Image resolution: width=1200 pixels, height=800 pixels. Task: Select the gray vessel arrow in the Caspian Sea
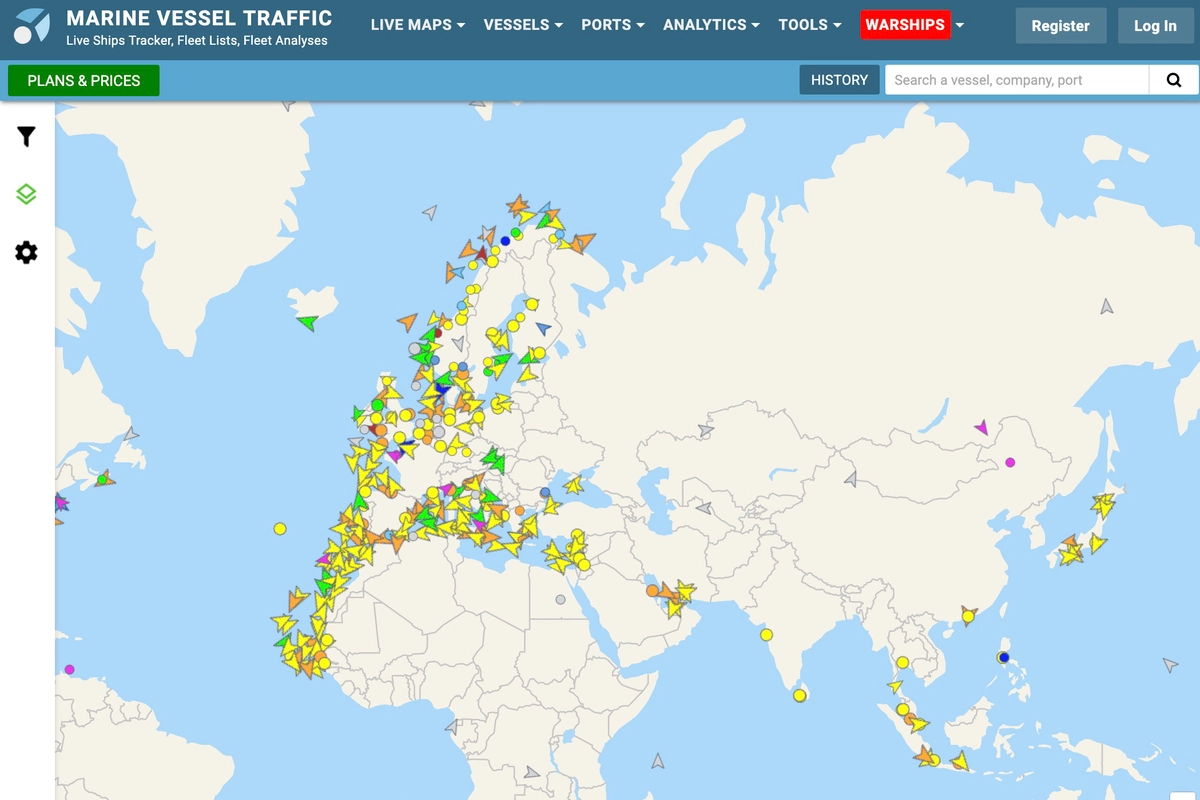704,507
